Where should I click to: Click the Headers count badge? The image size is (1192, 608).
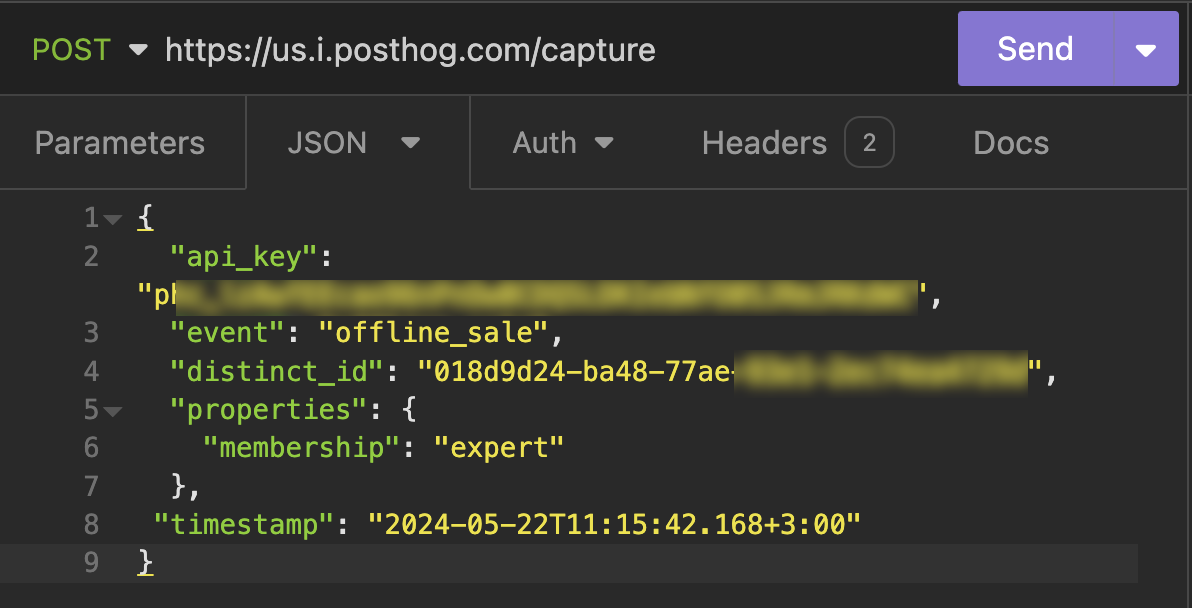[869, 142]
